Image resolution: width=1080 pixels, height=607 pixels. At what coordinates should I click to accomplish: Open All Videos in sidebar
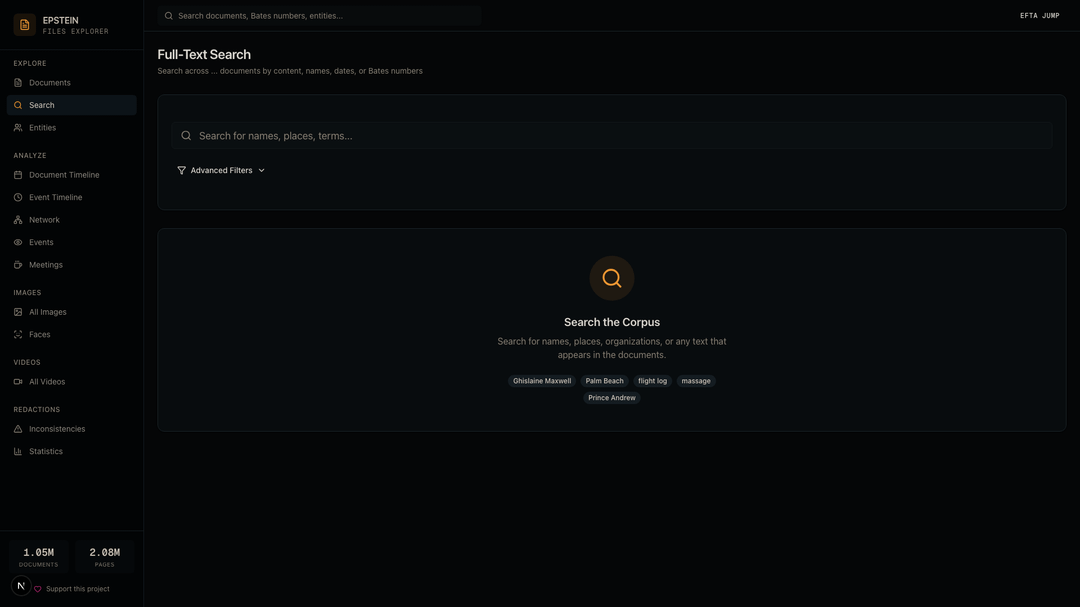click(x=46, y=382)
